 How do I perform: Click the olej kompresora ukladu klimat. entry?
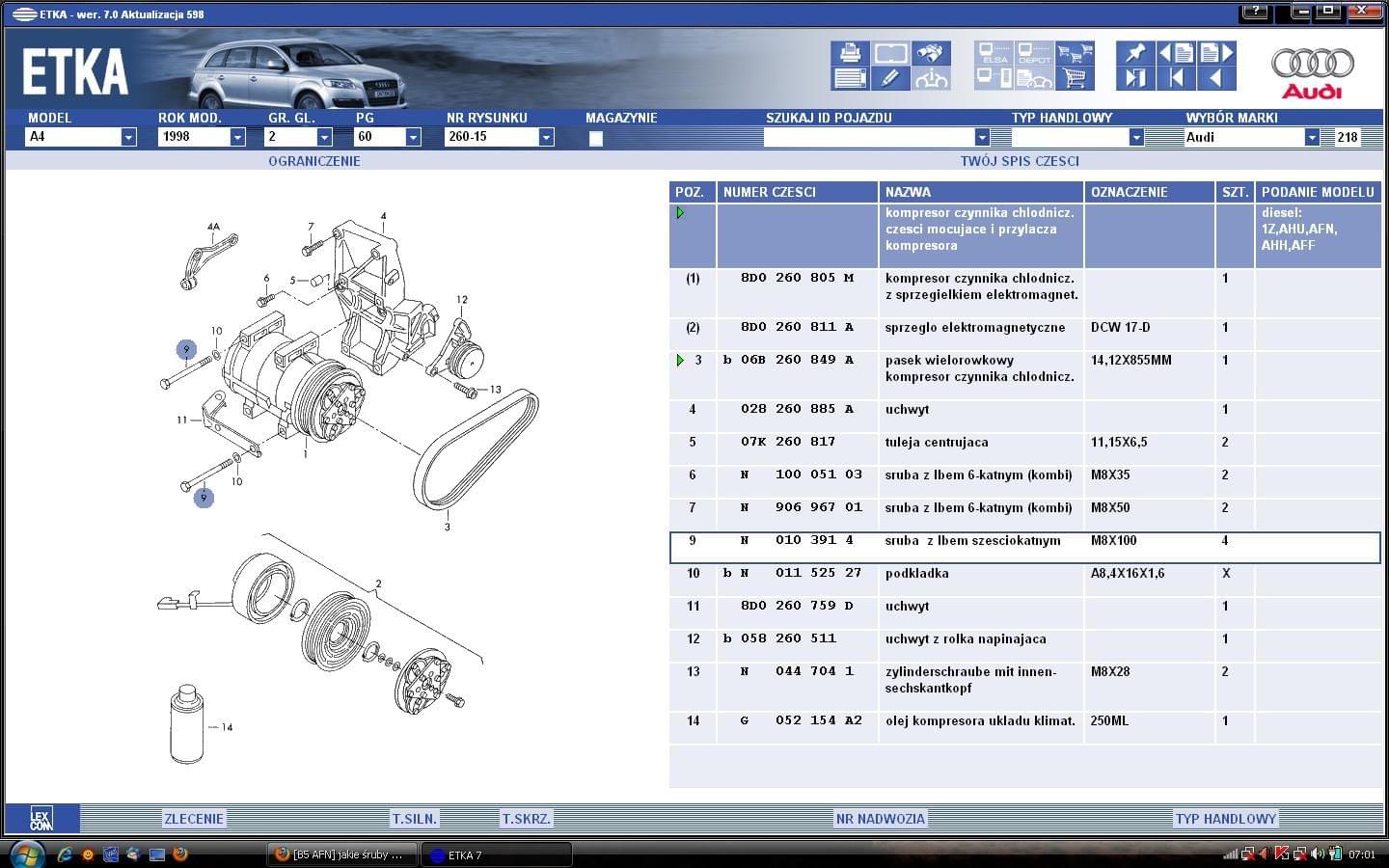pos(980,720)
